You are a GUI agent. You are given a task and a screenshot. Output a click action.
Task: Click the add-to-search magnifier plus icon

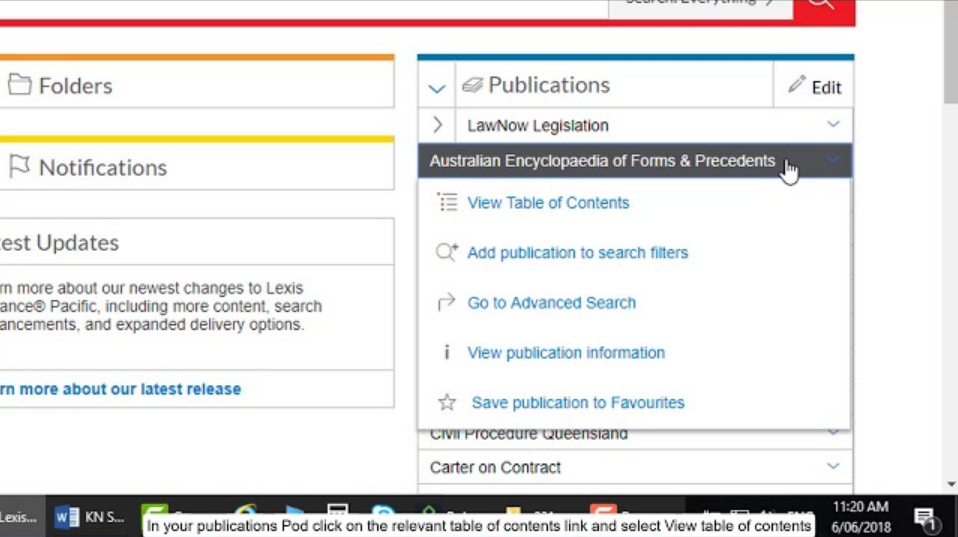coord(447,252)
